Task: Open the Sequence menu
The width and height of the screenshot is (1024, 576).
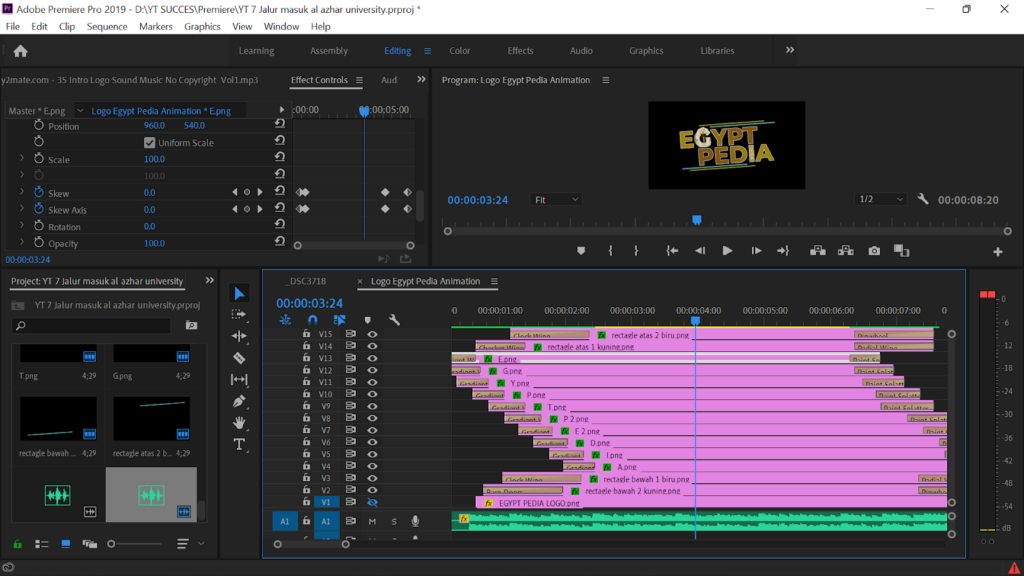Action: pyautogui.click(x=106, y=27)
